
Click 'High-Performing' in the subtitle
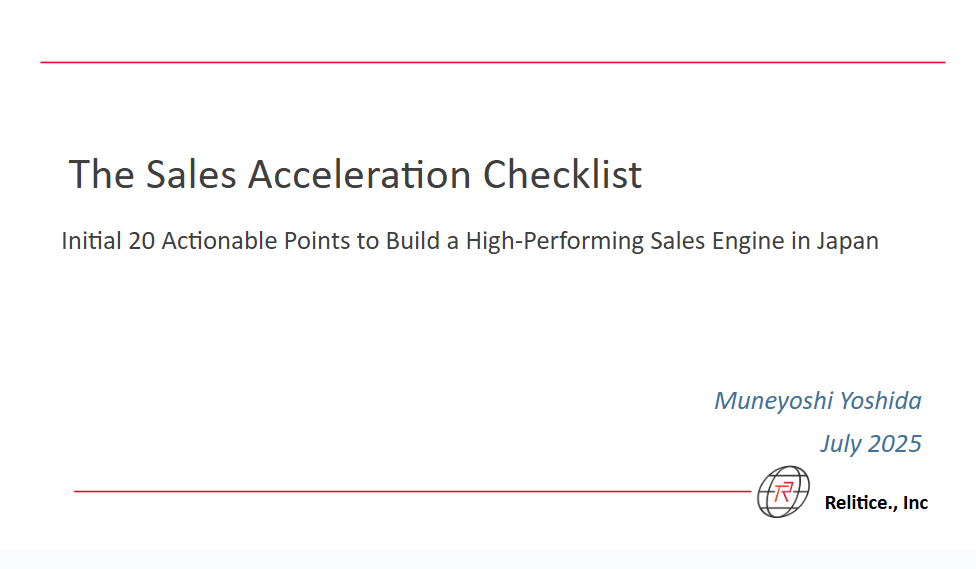(555, 241)
